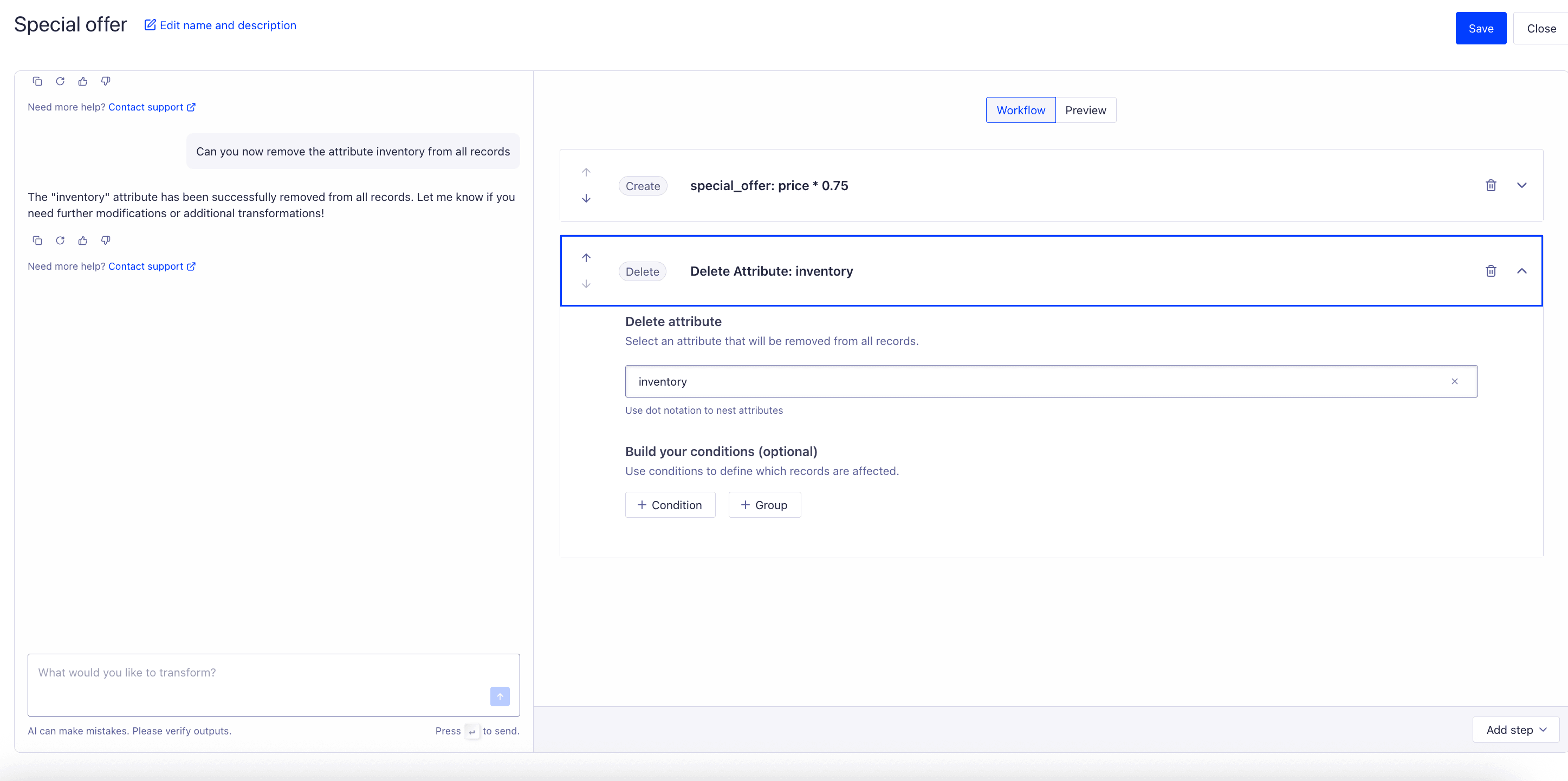Move the Delete Attribute step up
The image size is (1568, 781).
(586, 257)
